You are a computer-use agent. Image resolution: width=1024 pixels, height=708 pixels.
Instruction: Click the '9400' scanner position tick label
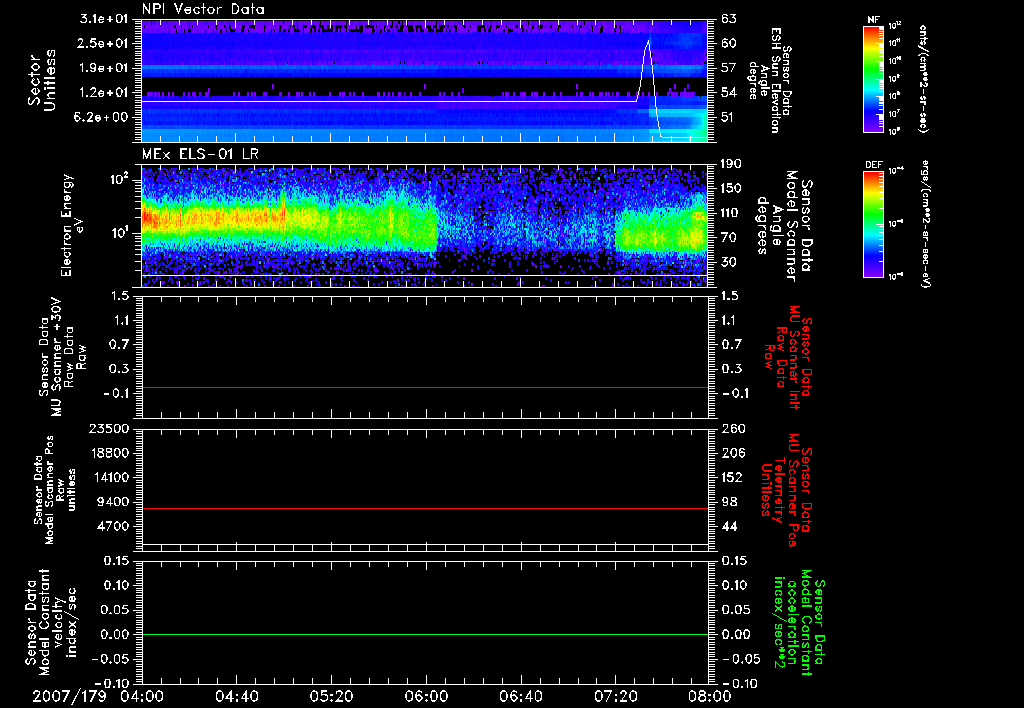(113, 502)
